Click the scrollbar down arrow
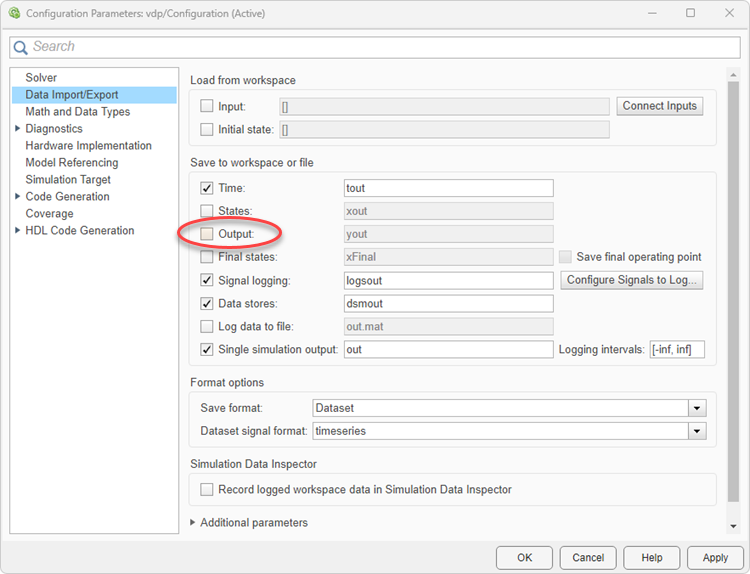Image resolution: width=750 pixels, height=574 pixels. [x=733, y=526]
